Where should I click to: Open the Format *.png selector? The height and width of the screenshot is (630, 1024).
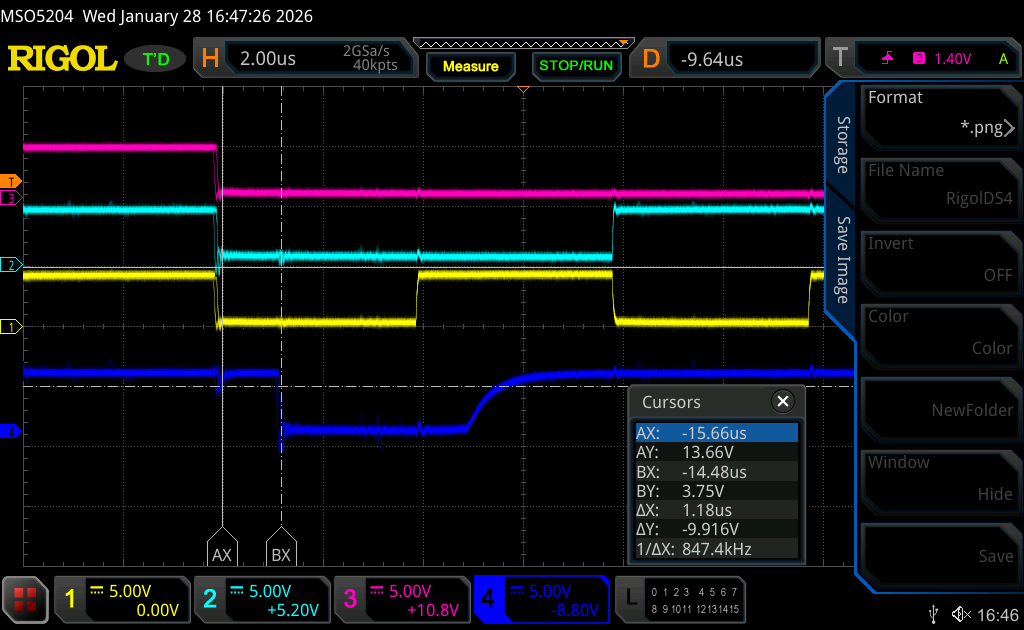(x=939, y=113)
